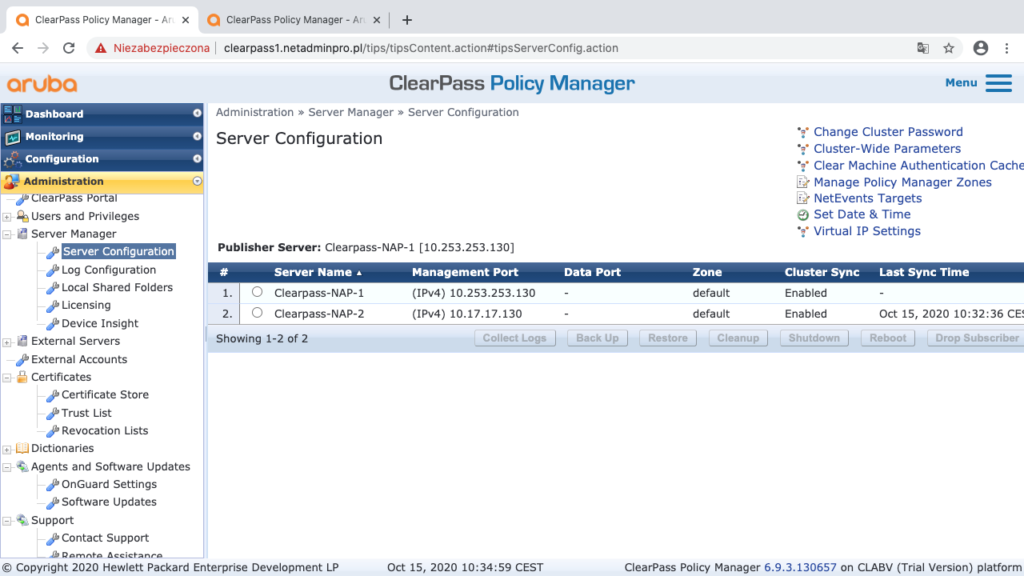
Task: Open the Monitoring menu section
Action: 102,136
